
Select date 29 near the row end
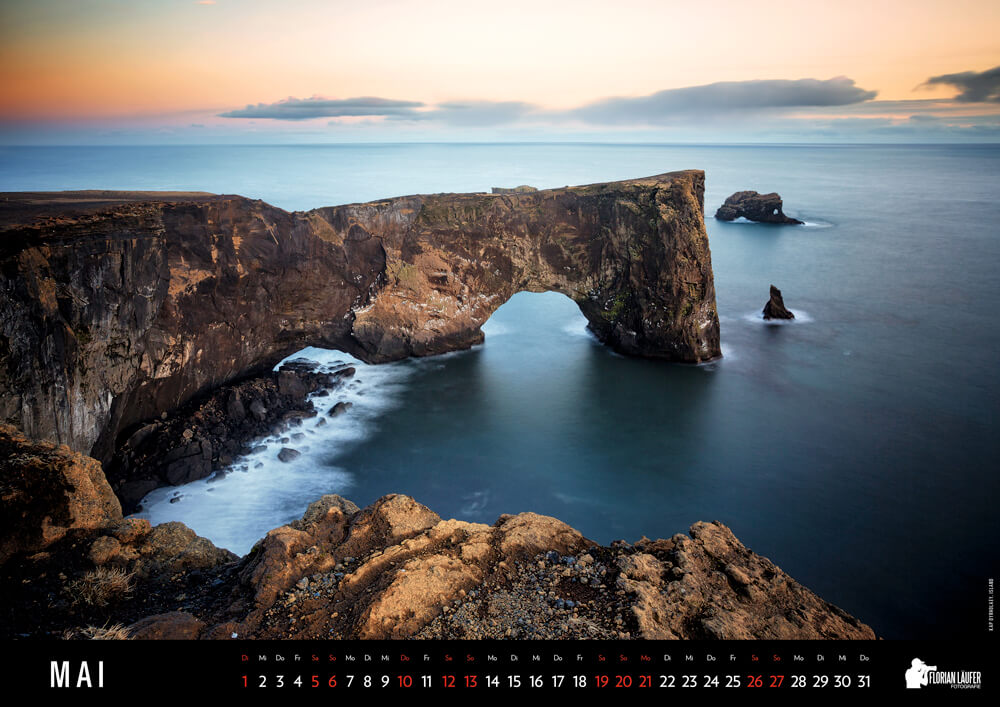(820, 681)
